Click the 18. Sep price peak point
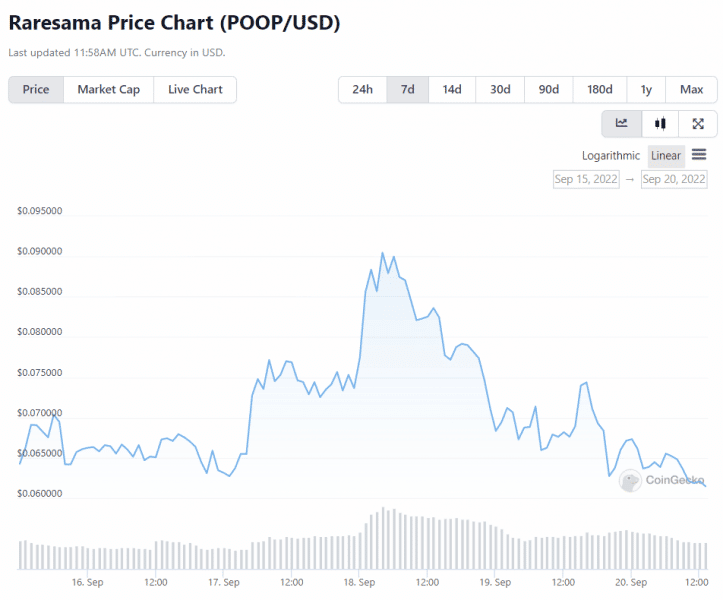Screen dimensions: 723x600 (382, 253)
